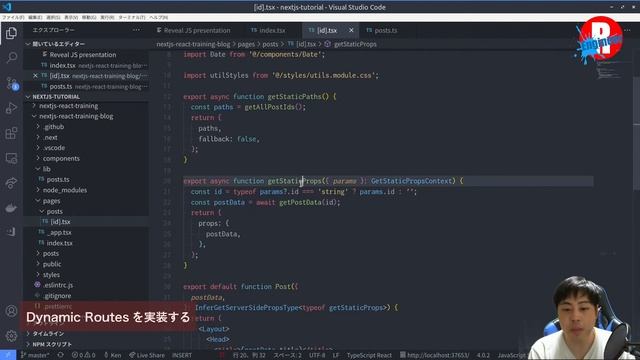Change TypeScript React language mode
The height and width of the screenshot is (360, 640).
click(x=369, y=355)
